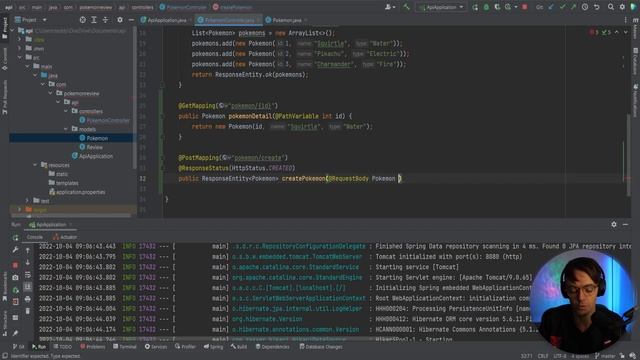Viewport: 640px width, 360px height.
Task: Open the Dependencies tool window
Action: [272, 347]
